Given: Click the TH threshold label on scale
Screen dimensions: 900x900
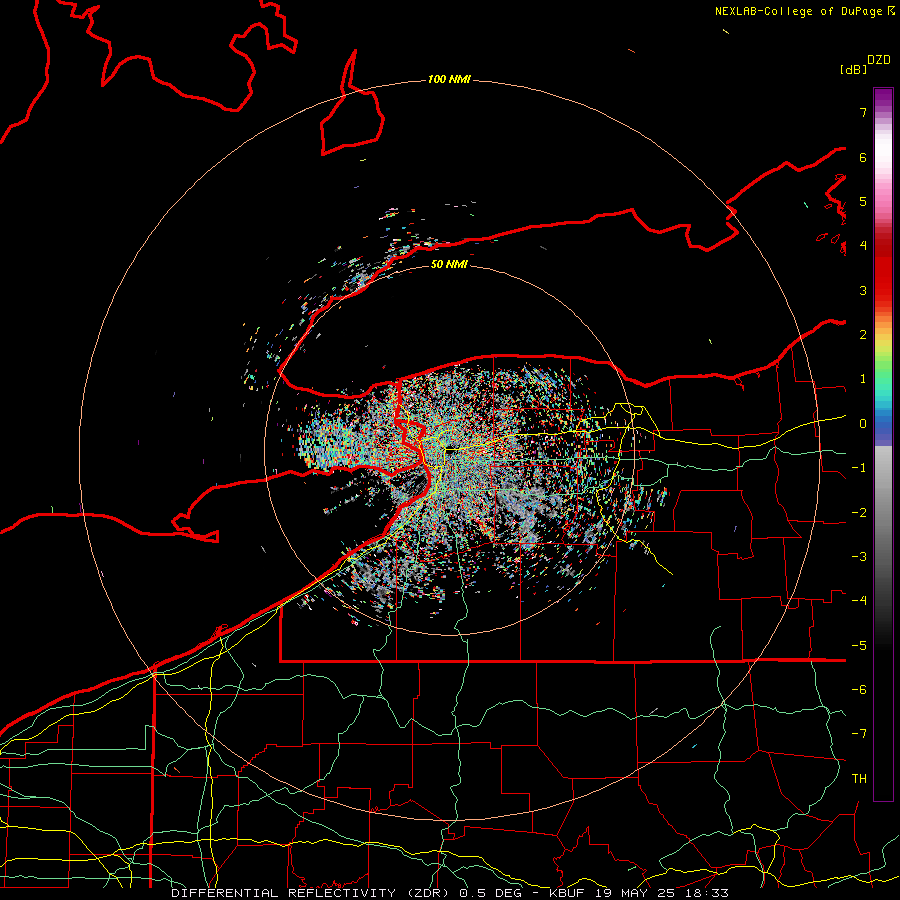Looking at the screenshot, I should click(859, 779).
